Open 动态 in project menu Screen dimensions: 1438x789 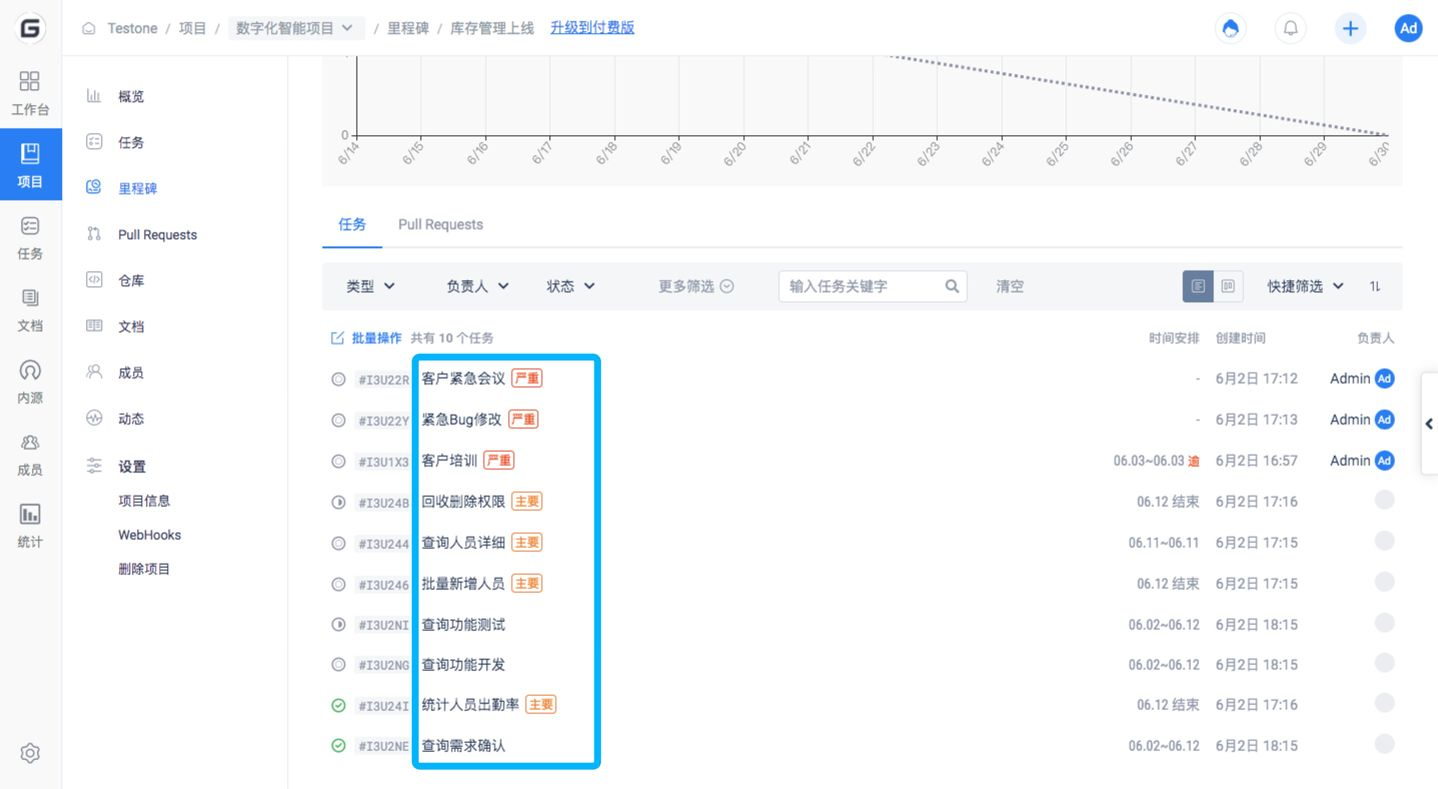coord(131,418)
